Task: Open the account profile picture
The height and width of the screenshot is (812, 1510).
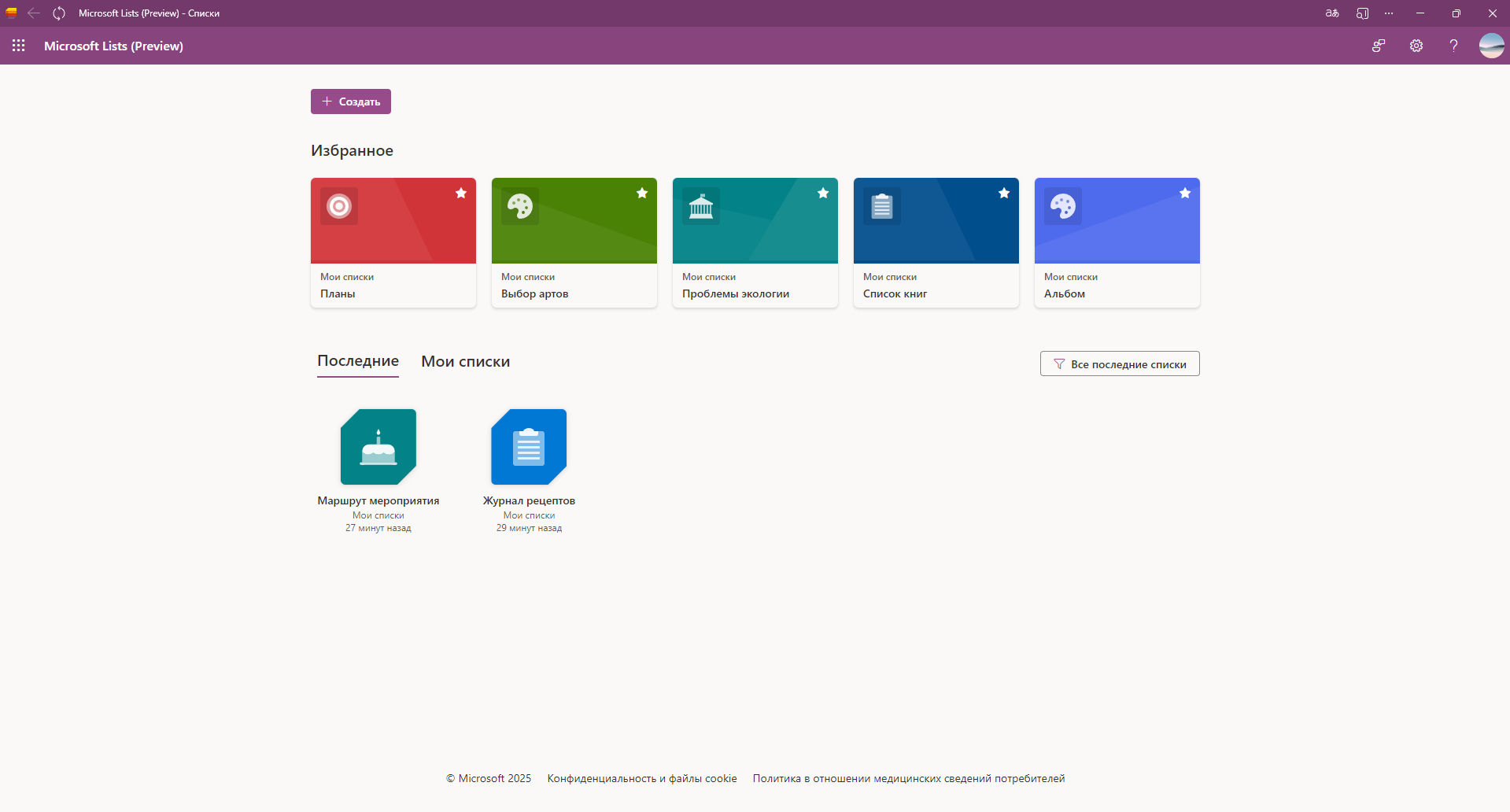Action: pos(1491,46)
